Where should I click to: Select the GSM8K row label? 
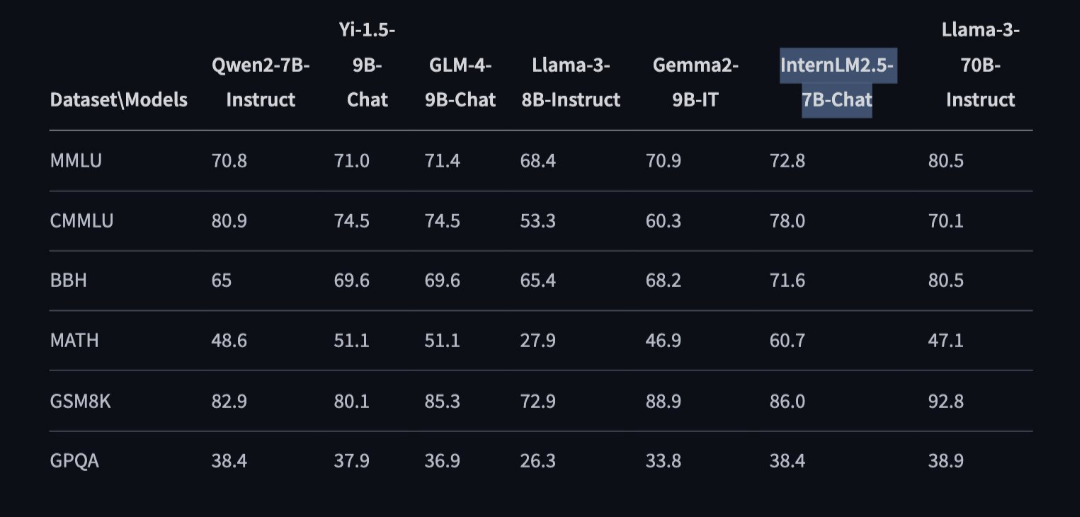click(80, 400)
